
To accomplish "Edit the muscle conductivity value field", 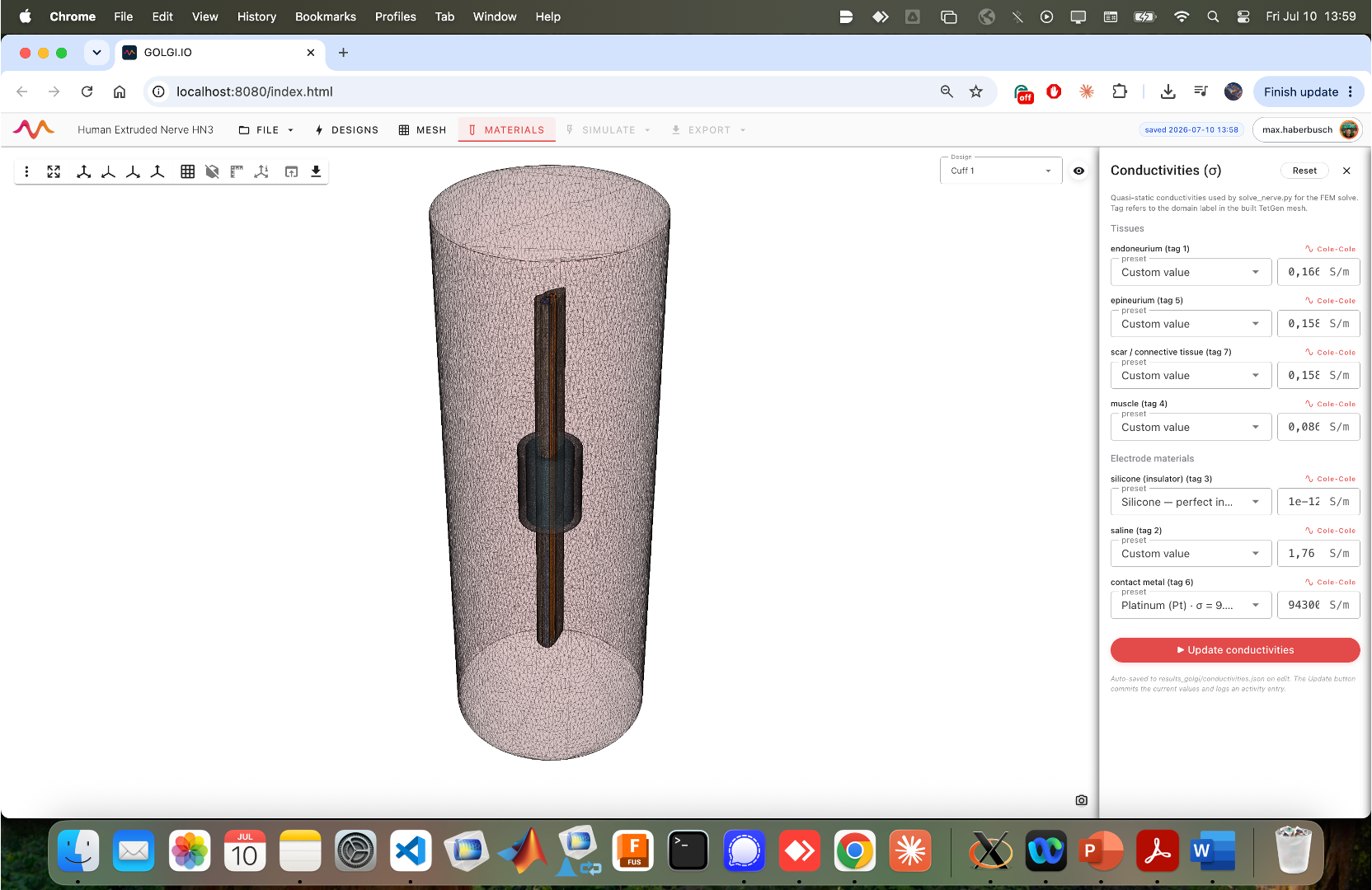I will tap(1318, 427).
